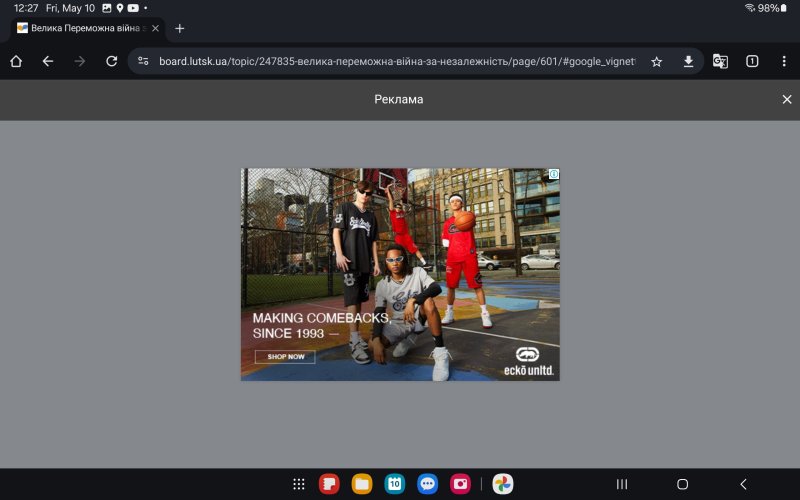
Task: Reload the current page
Action: pyautogui.click(x=111, y=61)
